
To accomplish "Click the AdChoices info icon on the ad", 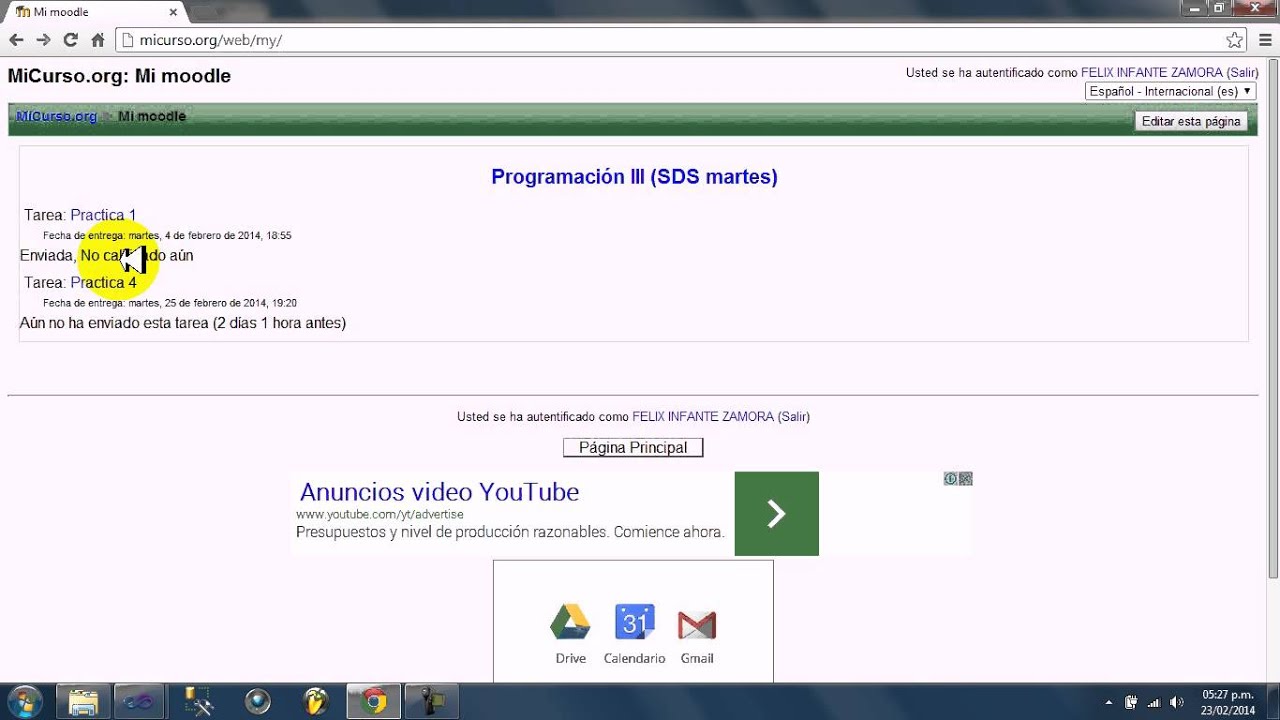I will tap(951, 479).
